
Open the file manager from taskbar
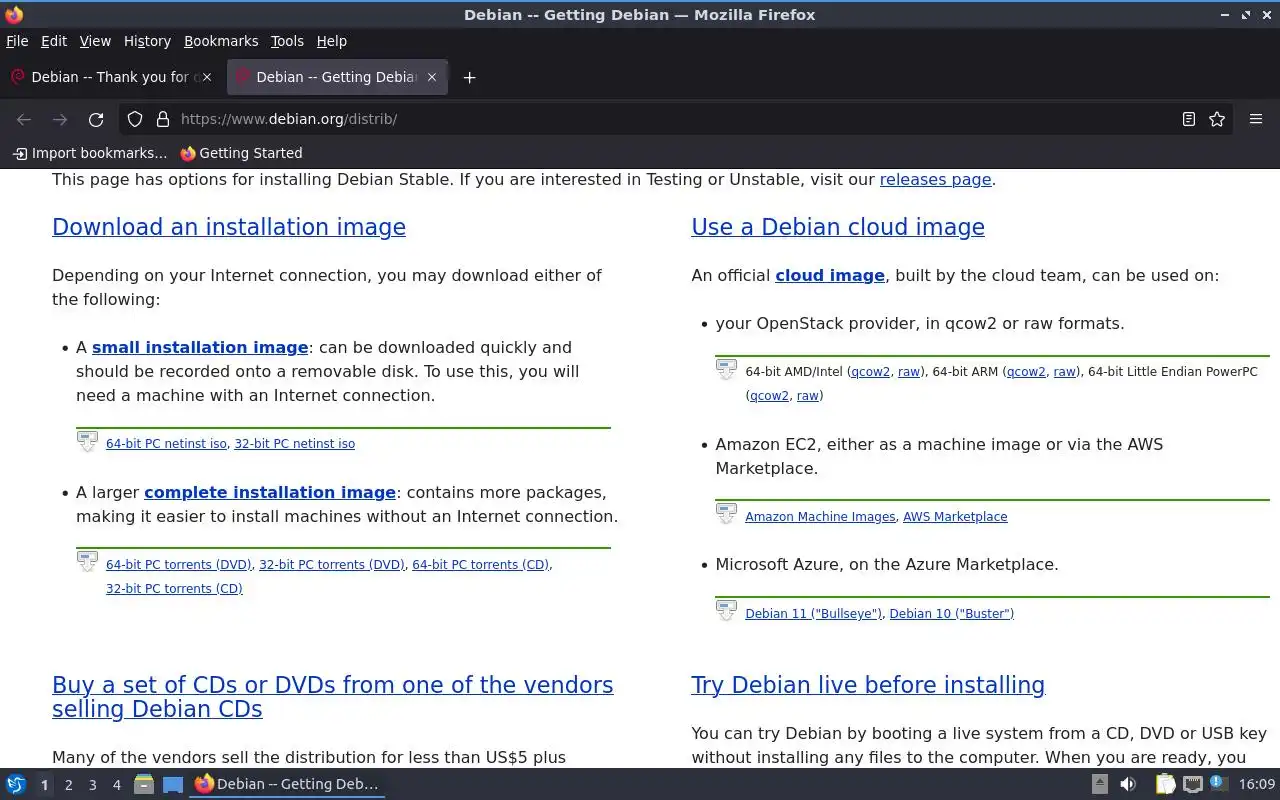(x=143, y=784)
